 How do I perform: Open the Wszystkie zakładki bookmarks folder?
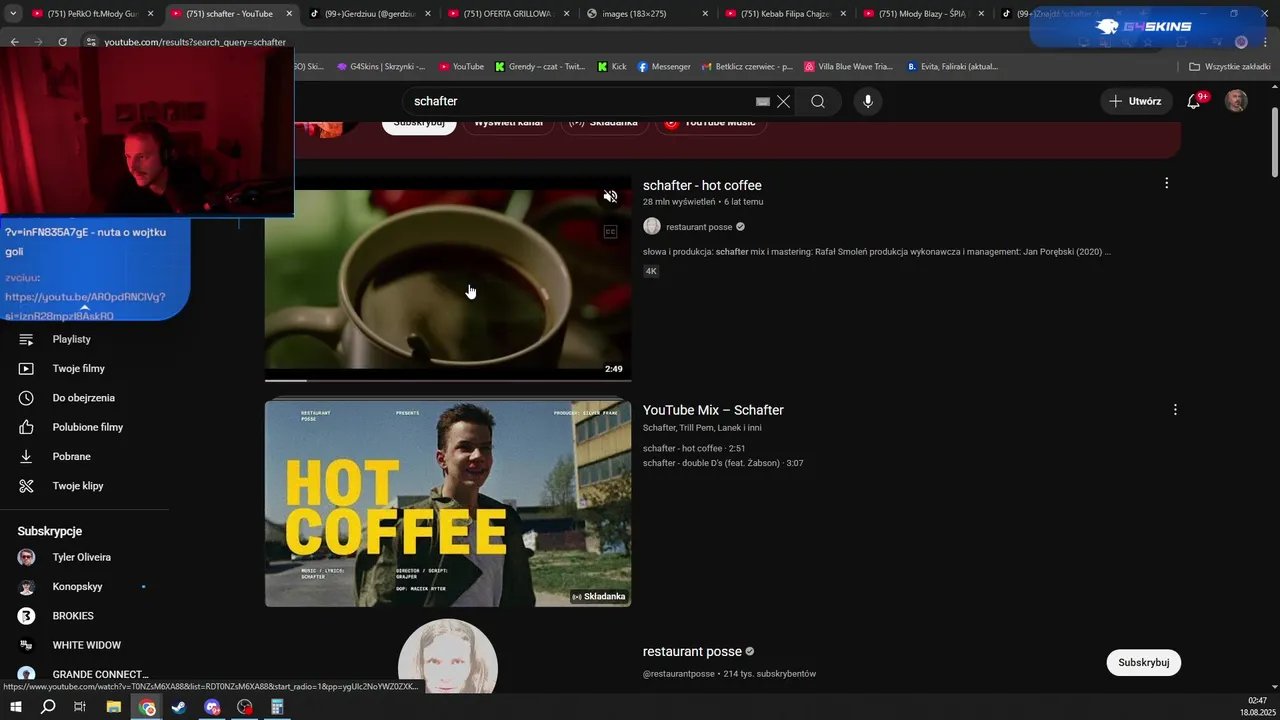(1229, 66)
